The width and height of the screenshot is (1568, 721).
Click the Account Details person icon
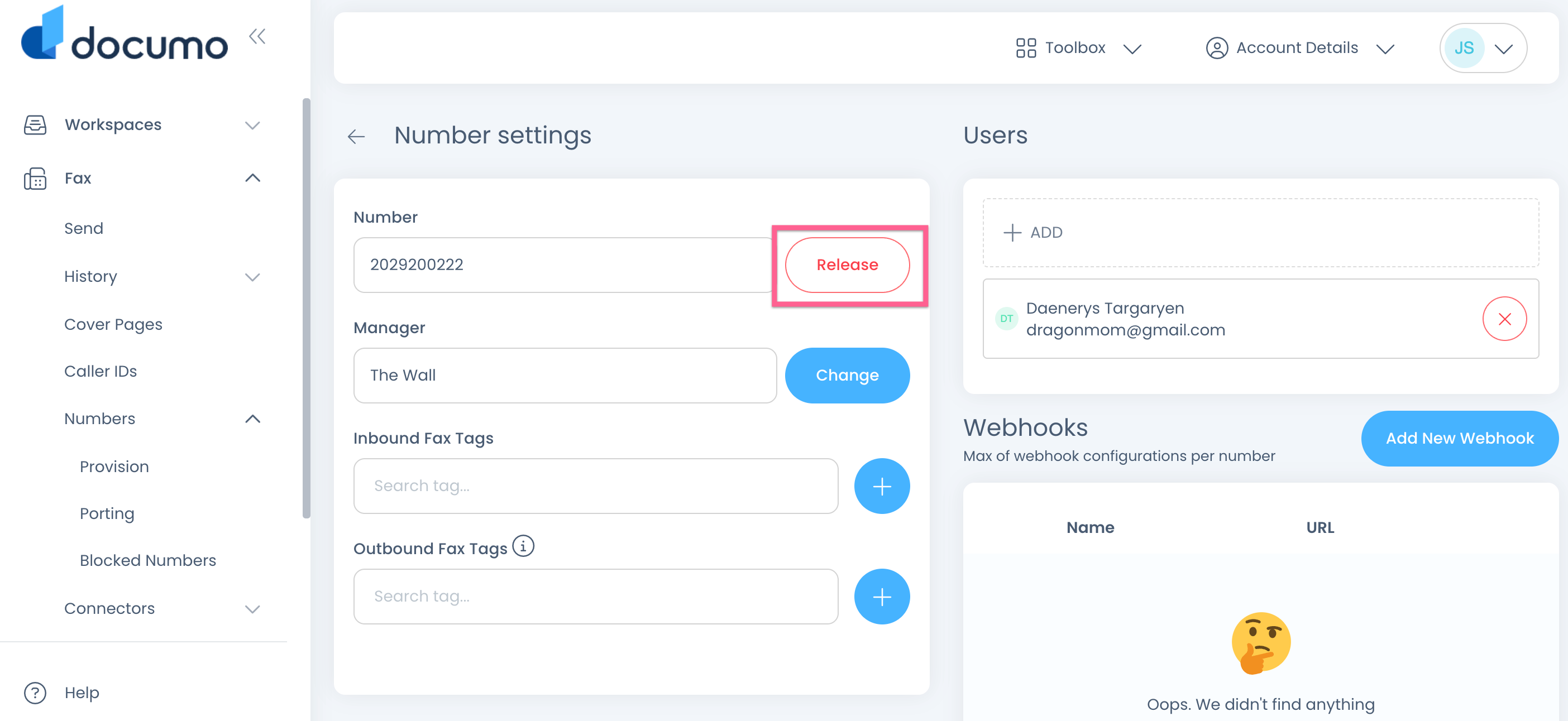(1216, 48)
